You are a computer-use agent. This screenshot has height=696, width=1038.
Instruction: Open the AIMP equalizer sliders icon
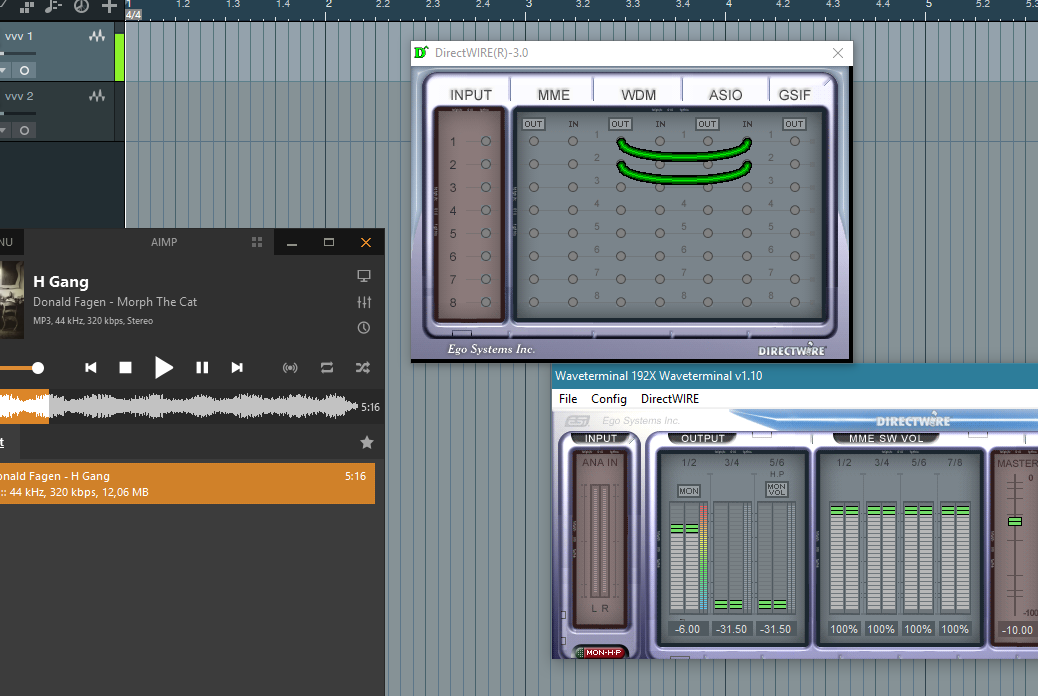(364, 302)
